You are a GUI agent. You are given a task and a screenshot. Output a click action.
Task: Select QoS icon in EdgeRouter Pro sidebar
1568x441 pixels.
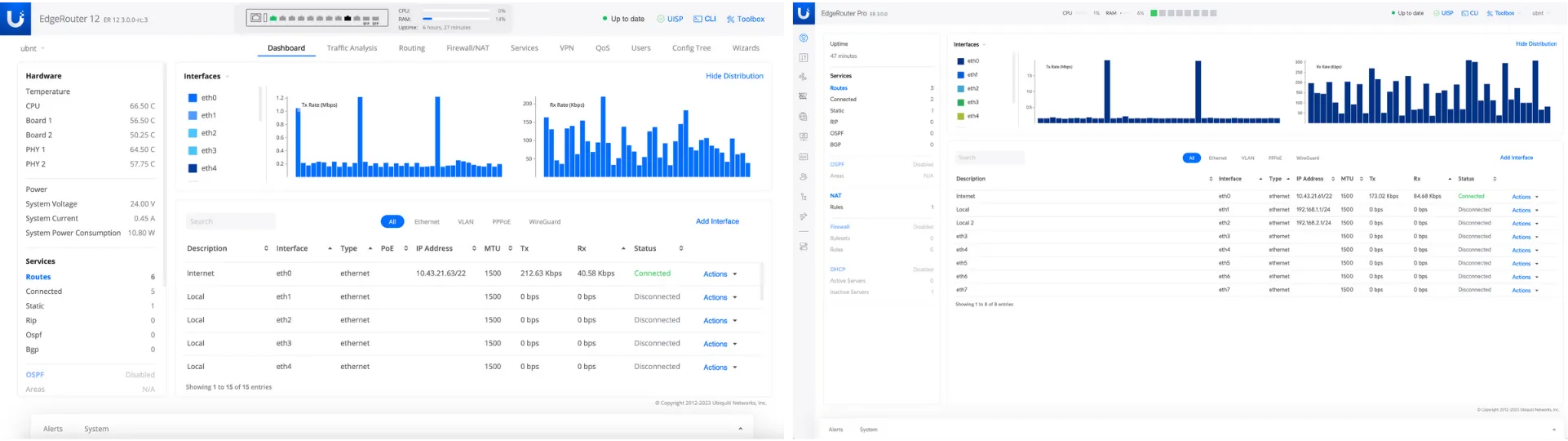click(804, 157)
